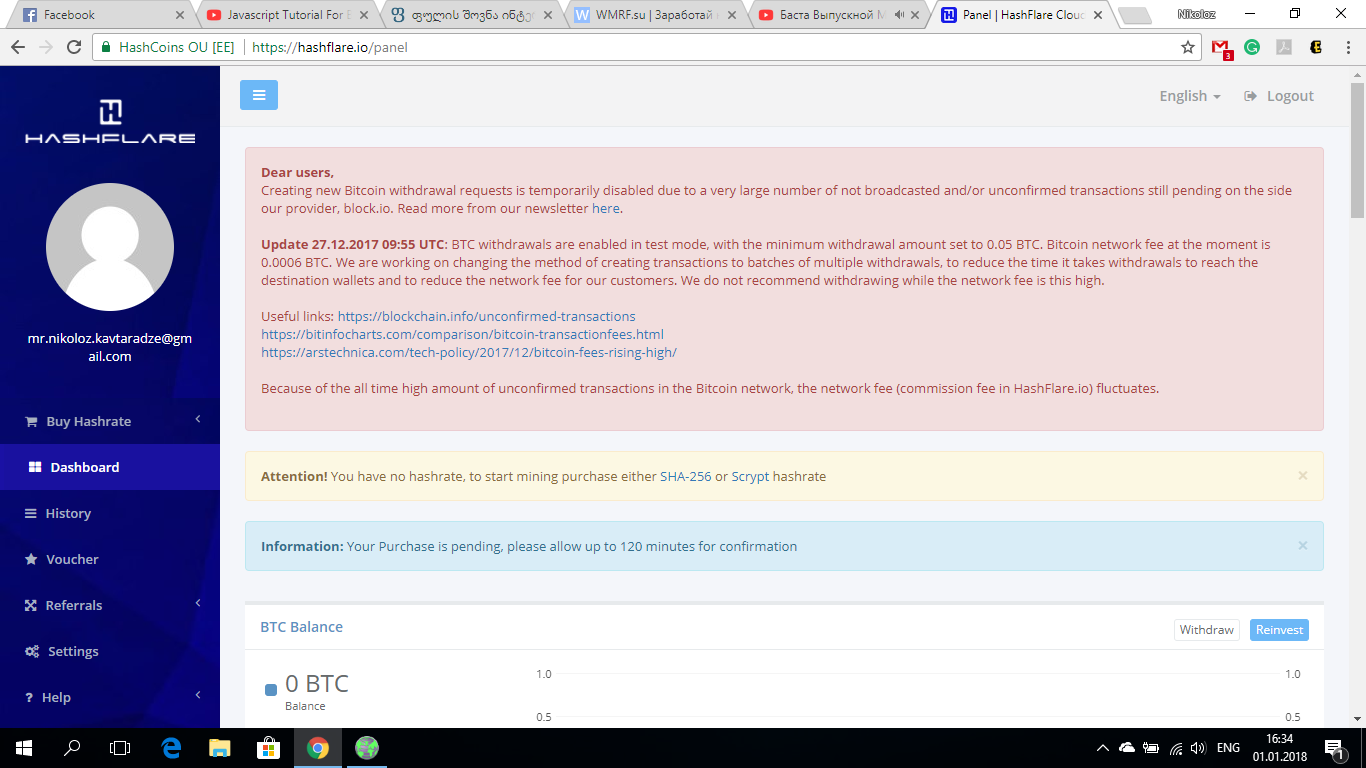Follow the Scrypt hashrate link
This screenshot has width=1366, height=768.
750,476
